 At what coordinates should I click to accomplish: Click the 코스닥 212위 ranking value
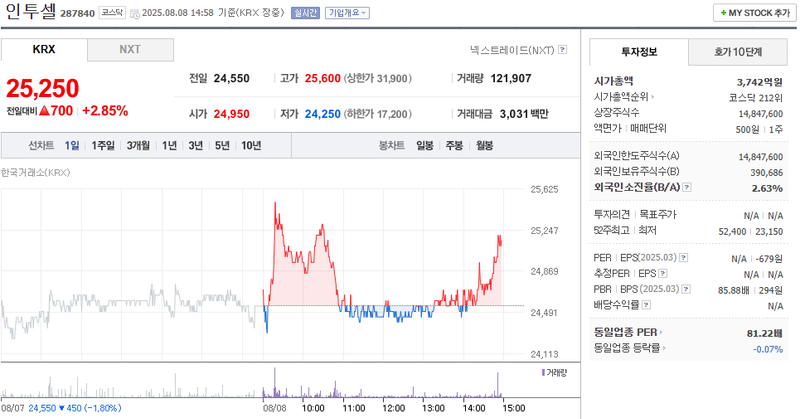coord(756,98)
